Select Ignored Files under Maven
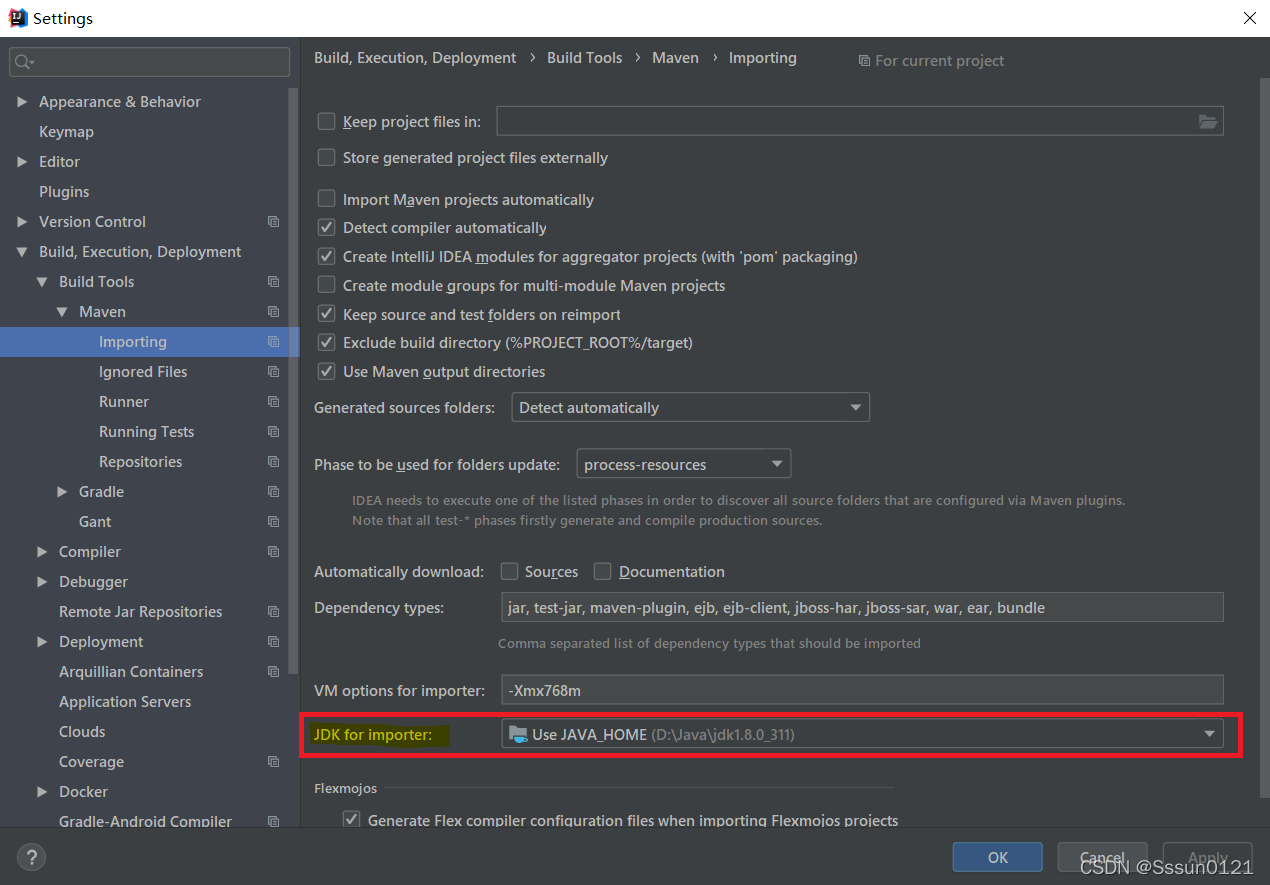 point(143,372)
